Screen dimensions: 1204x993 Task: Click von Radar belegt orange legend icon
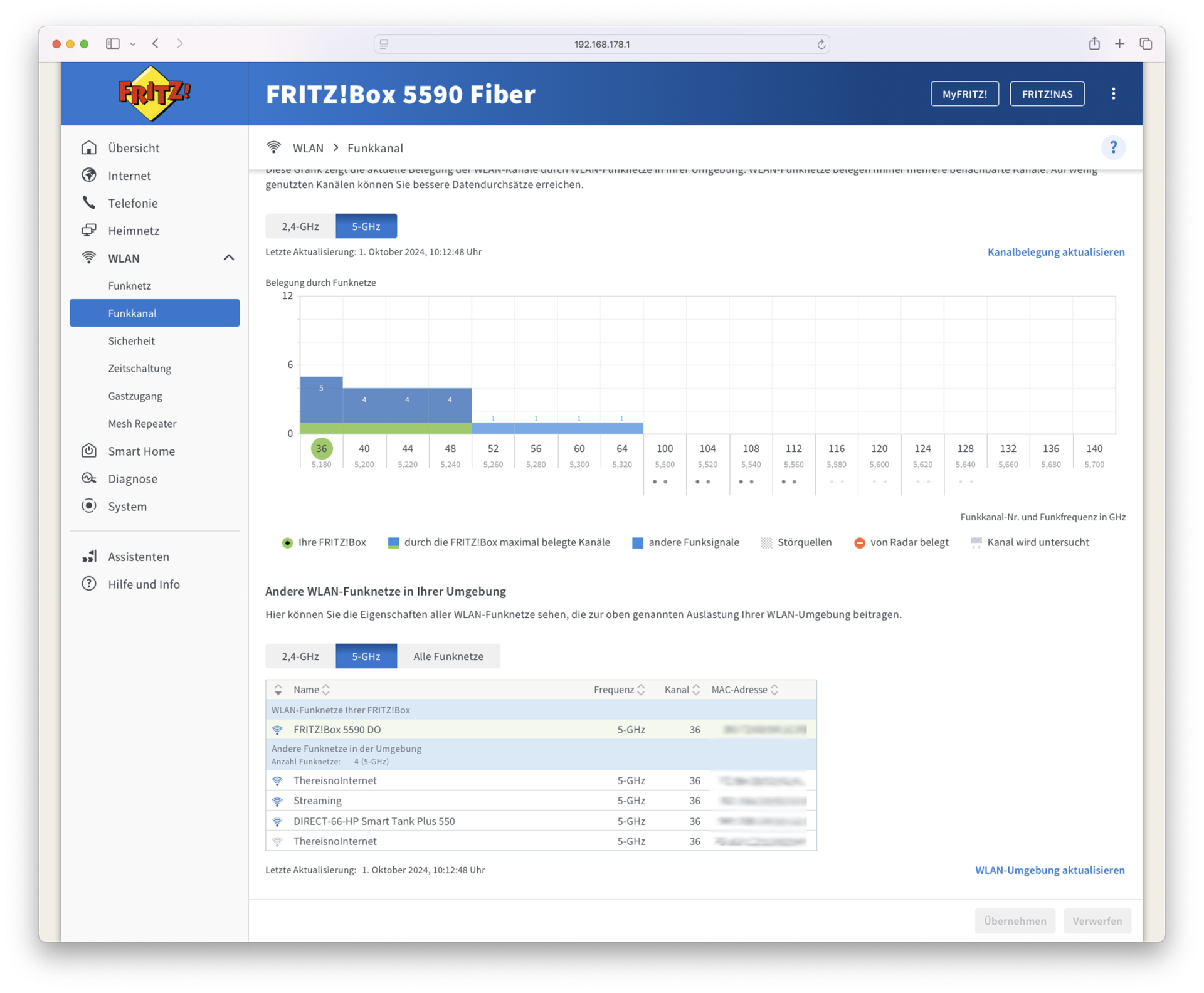tap(859, 542)
